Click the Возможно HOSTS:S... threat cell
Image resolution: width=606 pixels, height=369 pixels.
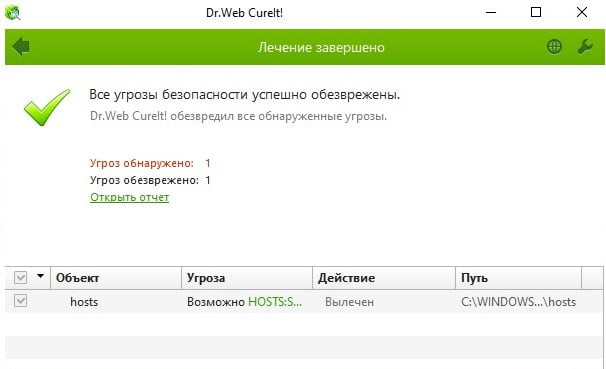[244, 302]
